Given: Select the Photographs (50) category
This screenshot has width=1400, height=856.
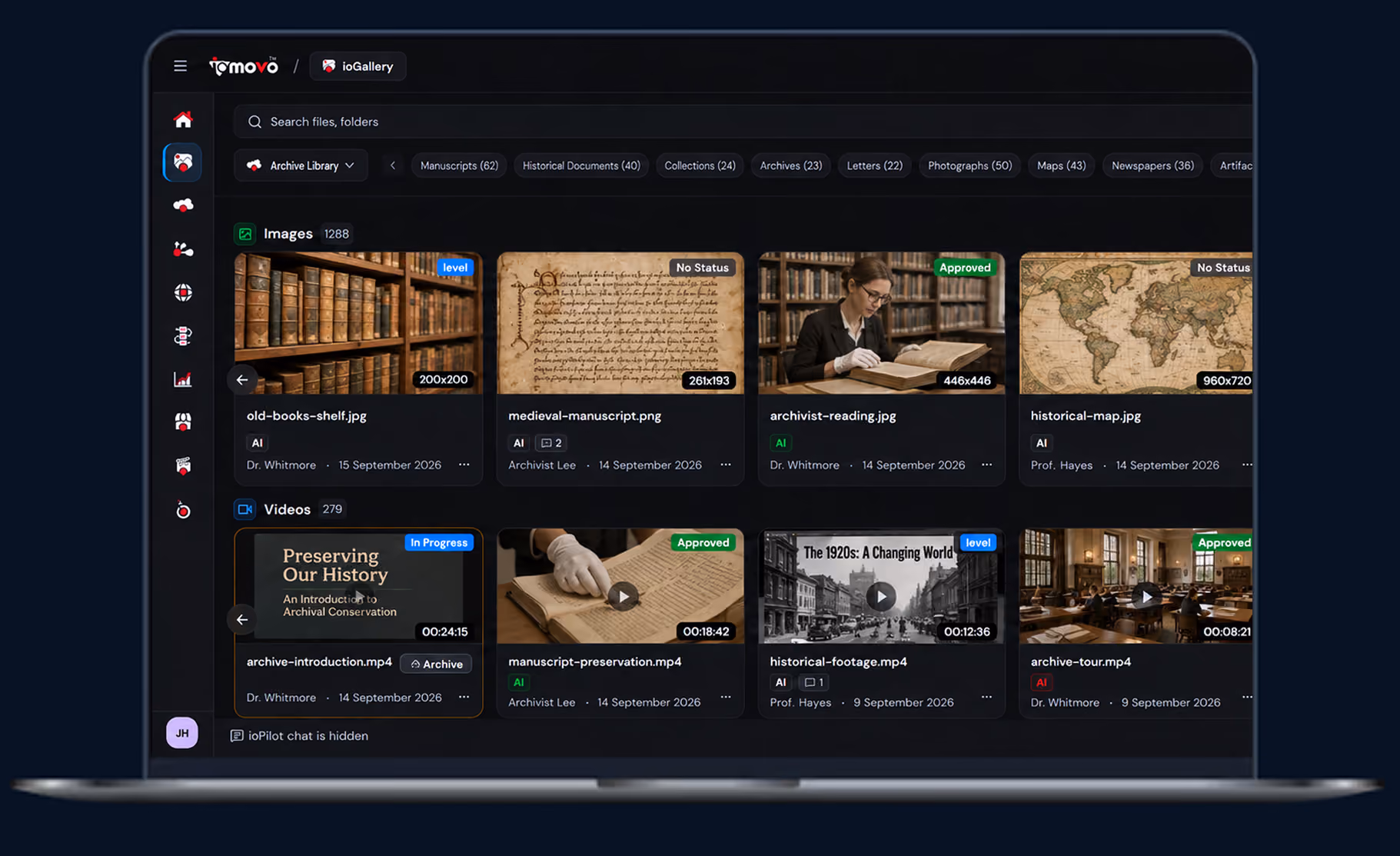Looking at the screenshot, I should point(969,165).
